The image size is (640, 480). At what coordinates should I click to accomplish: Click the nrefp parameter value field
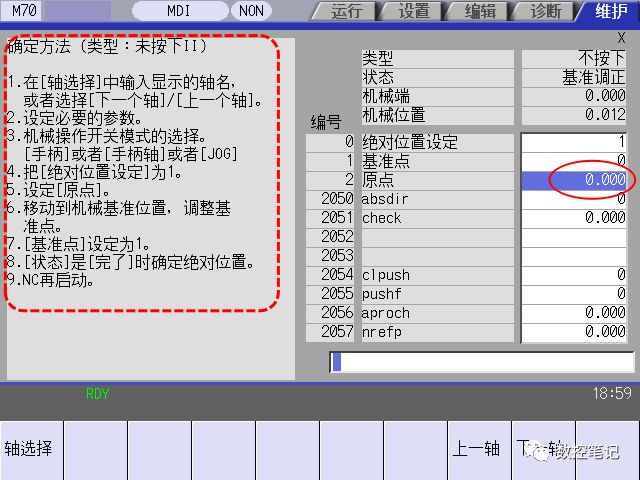pyautogui.click(x=575, y=332)
